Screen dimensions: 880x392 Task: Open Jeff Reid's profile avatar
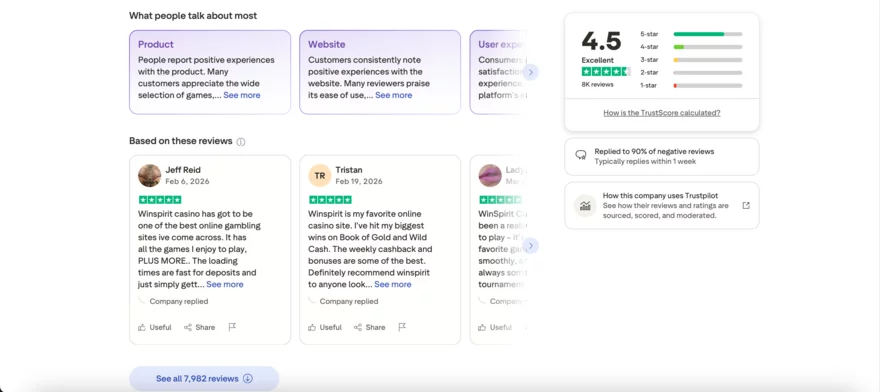coord(149,175)
